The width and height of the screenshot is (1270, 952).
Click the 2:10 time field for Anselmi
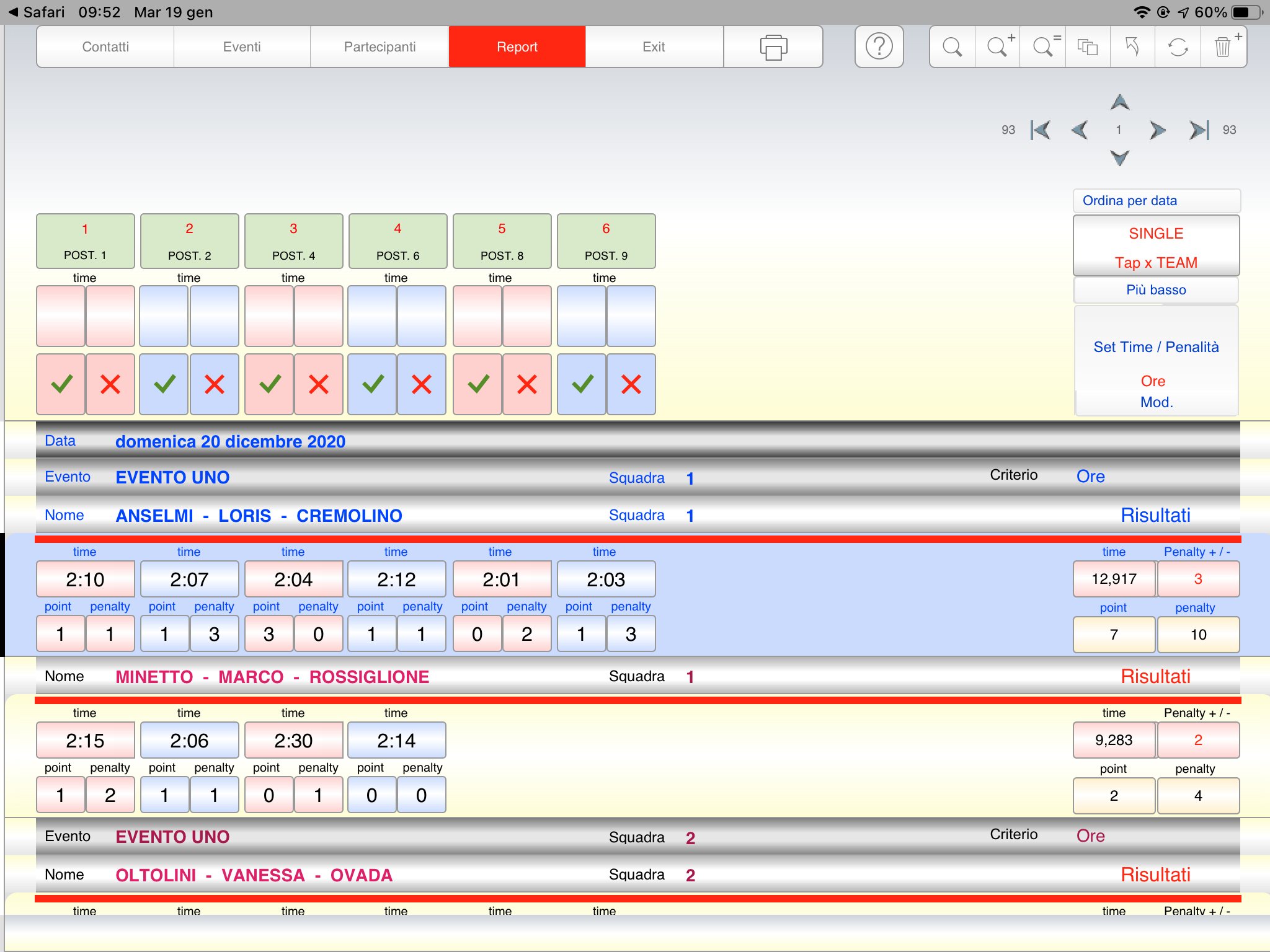(x=86, y=580)
